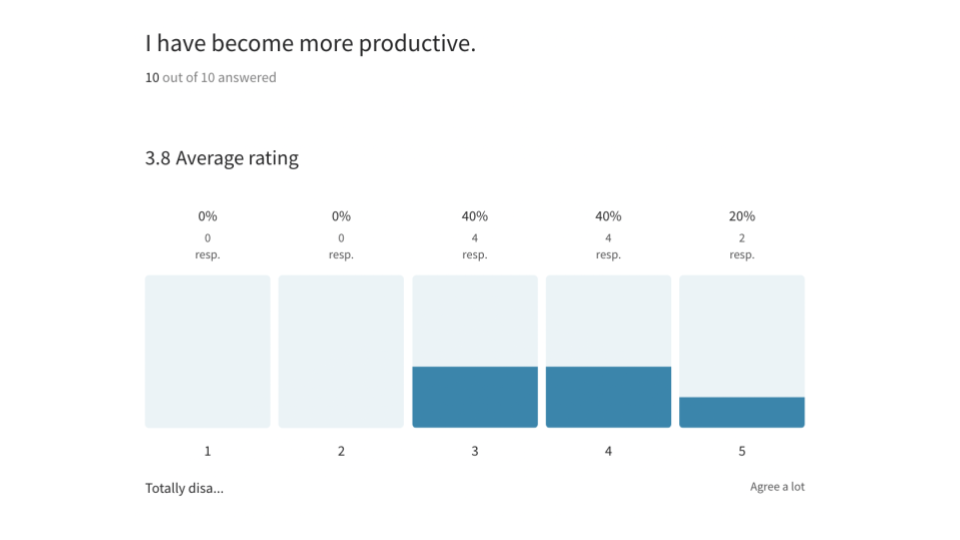Click the 0% label above rating 2
960x540 pixels.
click(x=341, y=216)
